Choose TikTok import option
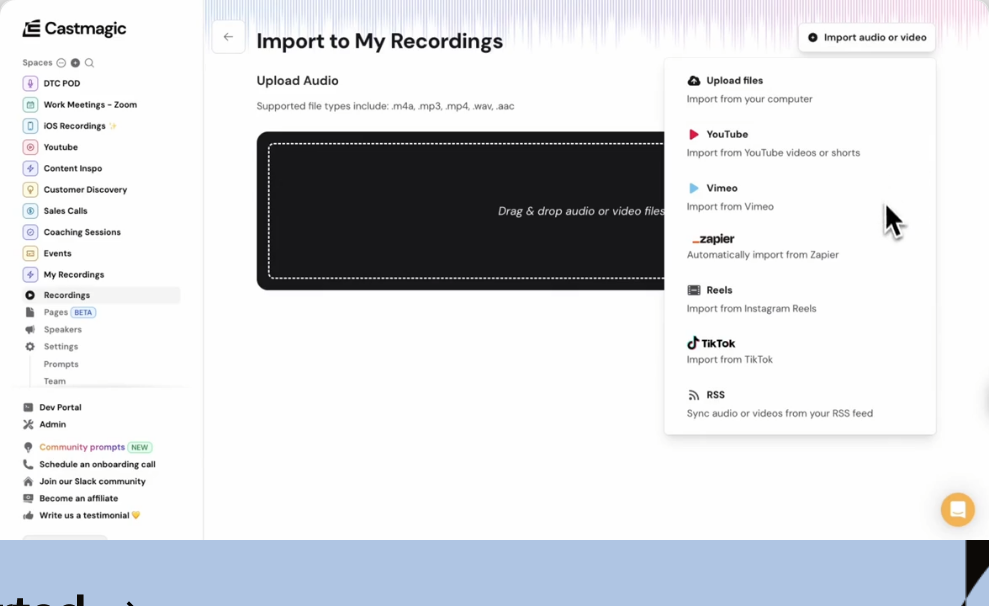 tap(799, 351)
